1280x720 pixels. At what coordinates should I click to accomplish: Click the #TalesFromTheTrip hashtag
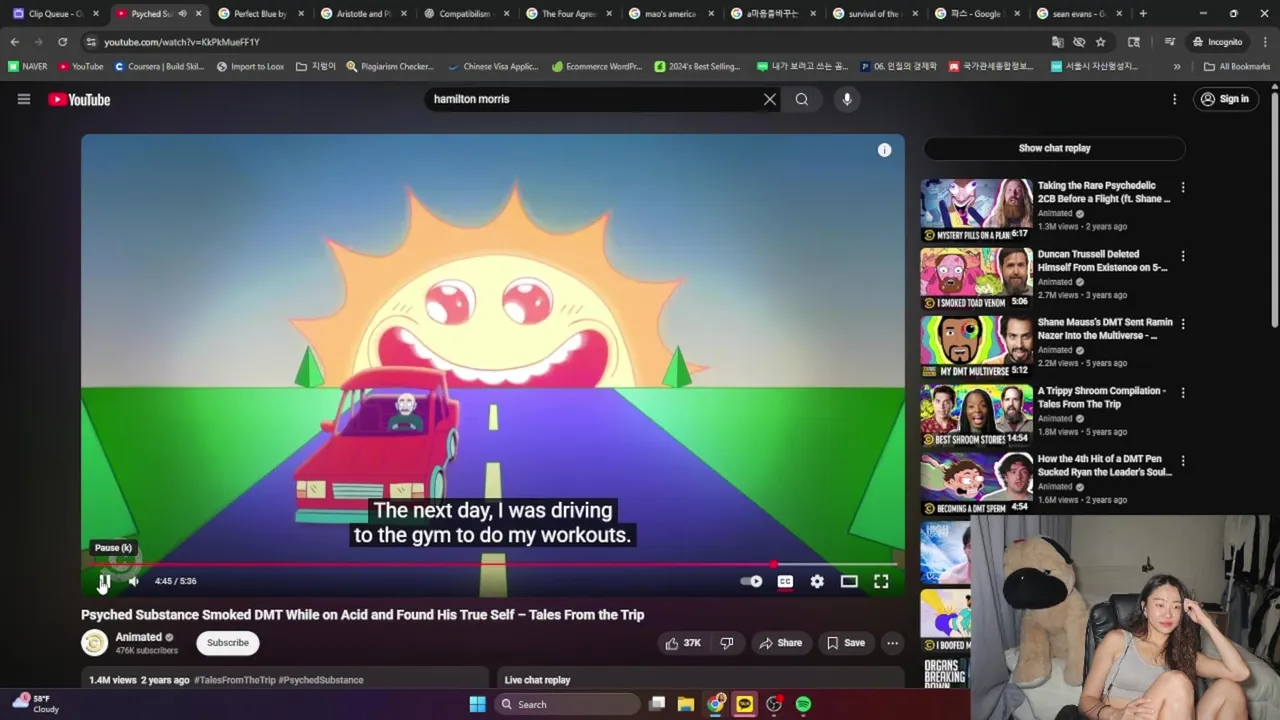[x=235, y=680]
